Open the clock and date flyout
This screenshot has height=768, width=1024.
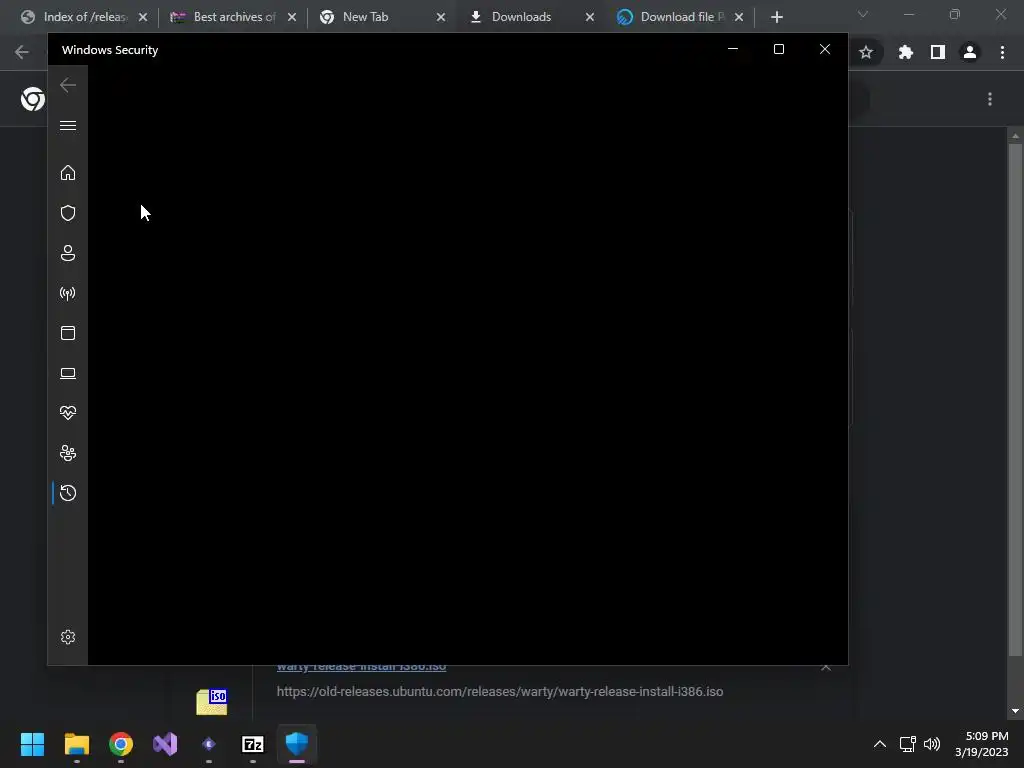(982, 744)
